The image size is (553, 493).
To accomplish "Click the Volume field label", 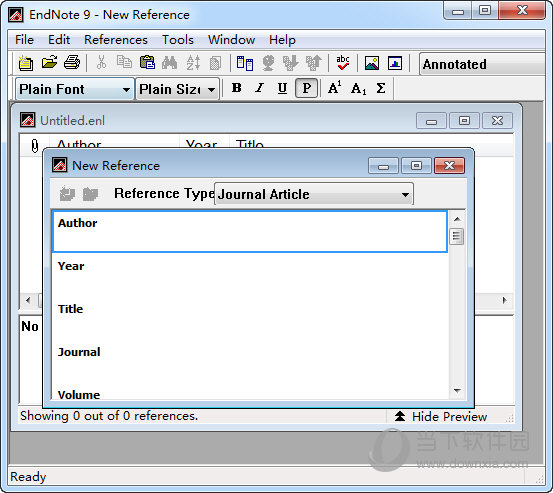I will tap(79, 395).
